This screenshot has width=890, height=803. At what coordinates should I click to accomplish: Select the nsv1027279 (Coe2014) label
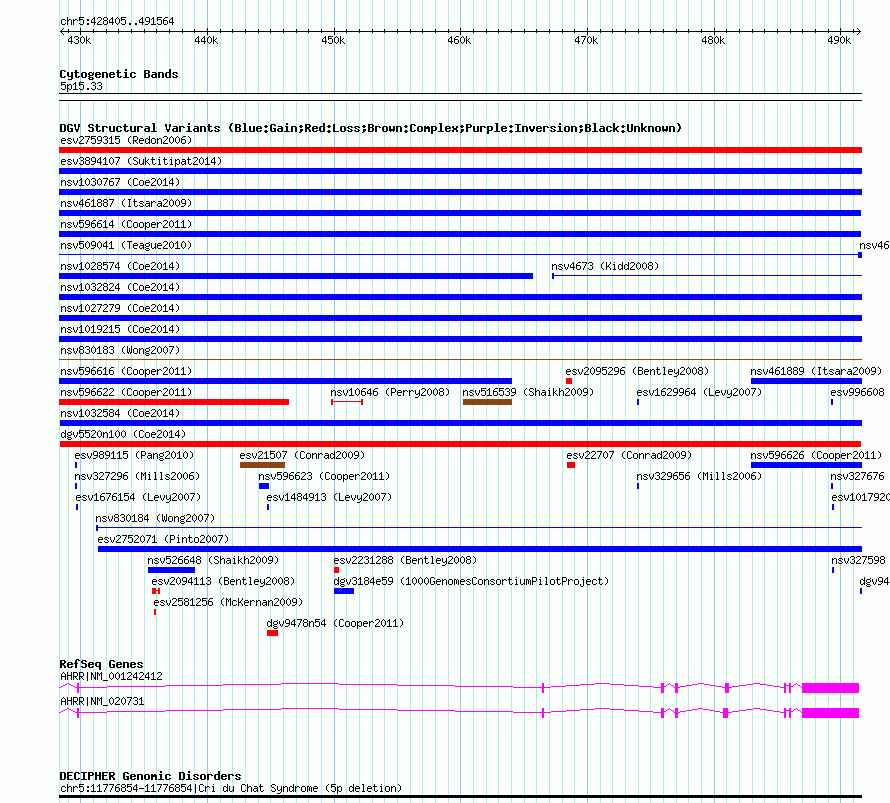point(120,308)
